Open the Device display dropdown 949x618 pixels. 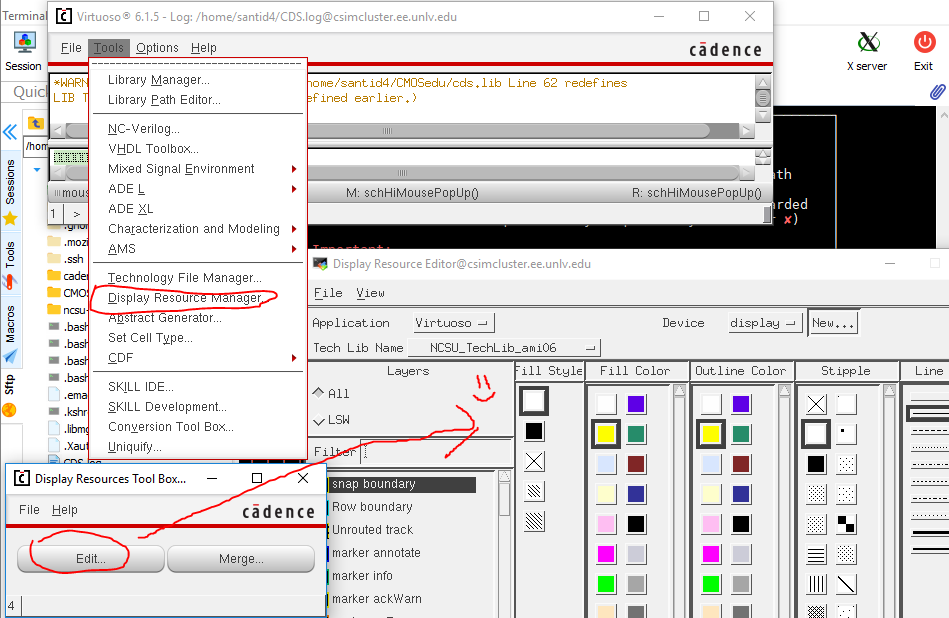click(765, 323)
